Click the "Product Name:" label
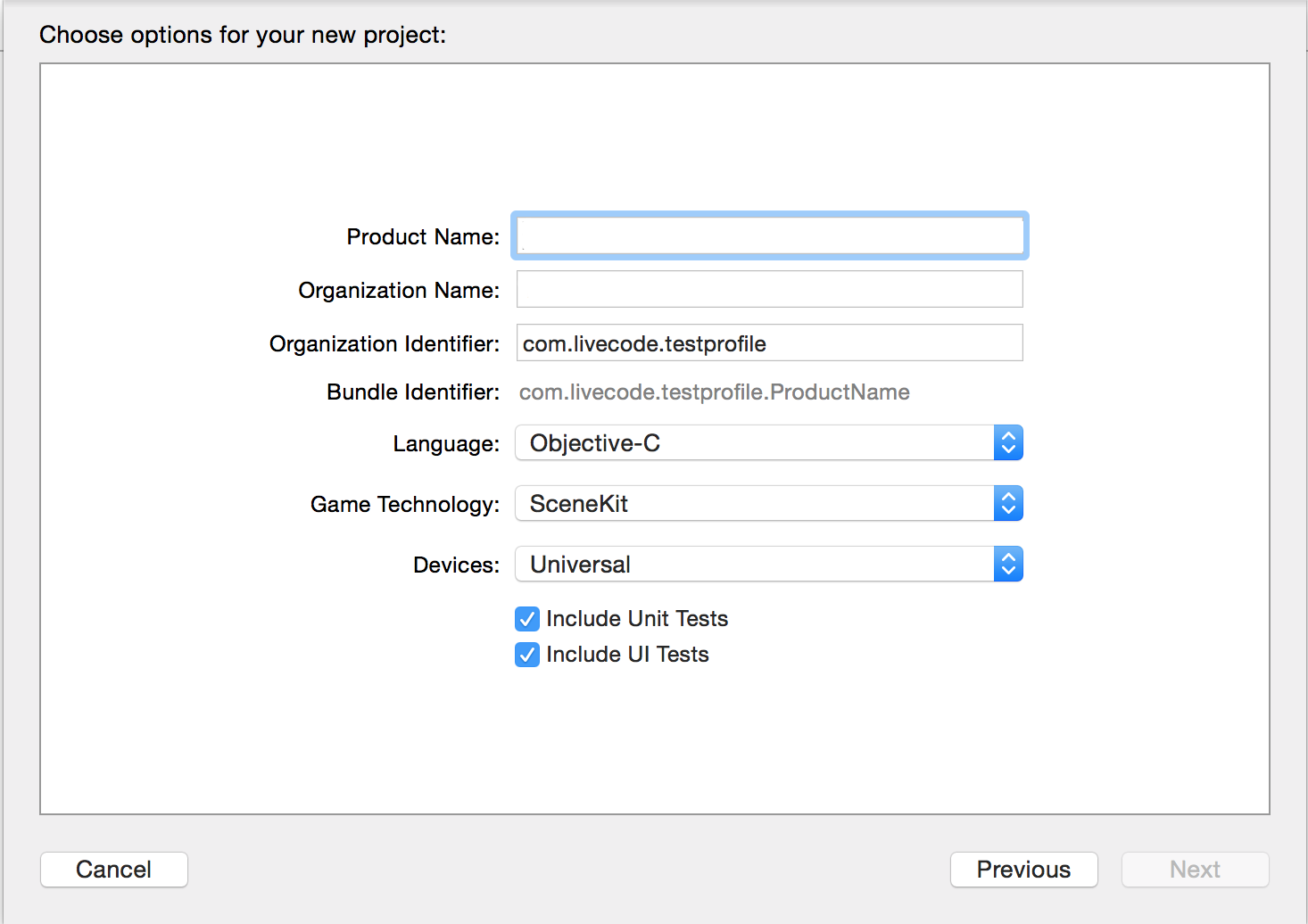This screenshot has width=1308, height=924. 423,237
